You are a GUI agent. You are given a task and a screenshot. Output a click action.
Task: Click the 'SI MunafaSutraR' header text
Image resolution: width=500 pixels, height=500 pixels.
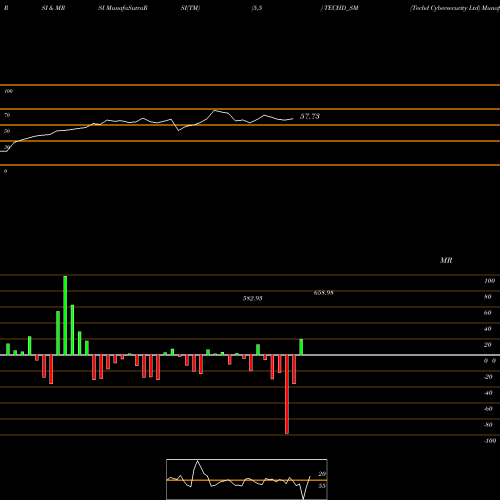tap(123, 8)
